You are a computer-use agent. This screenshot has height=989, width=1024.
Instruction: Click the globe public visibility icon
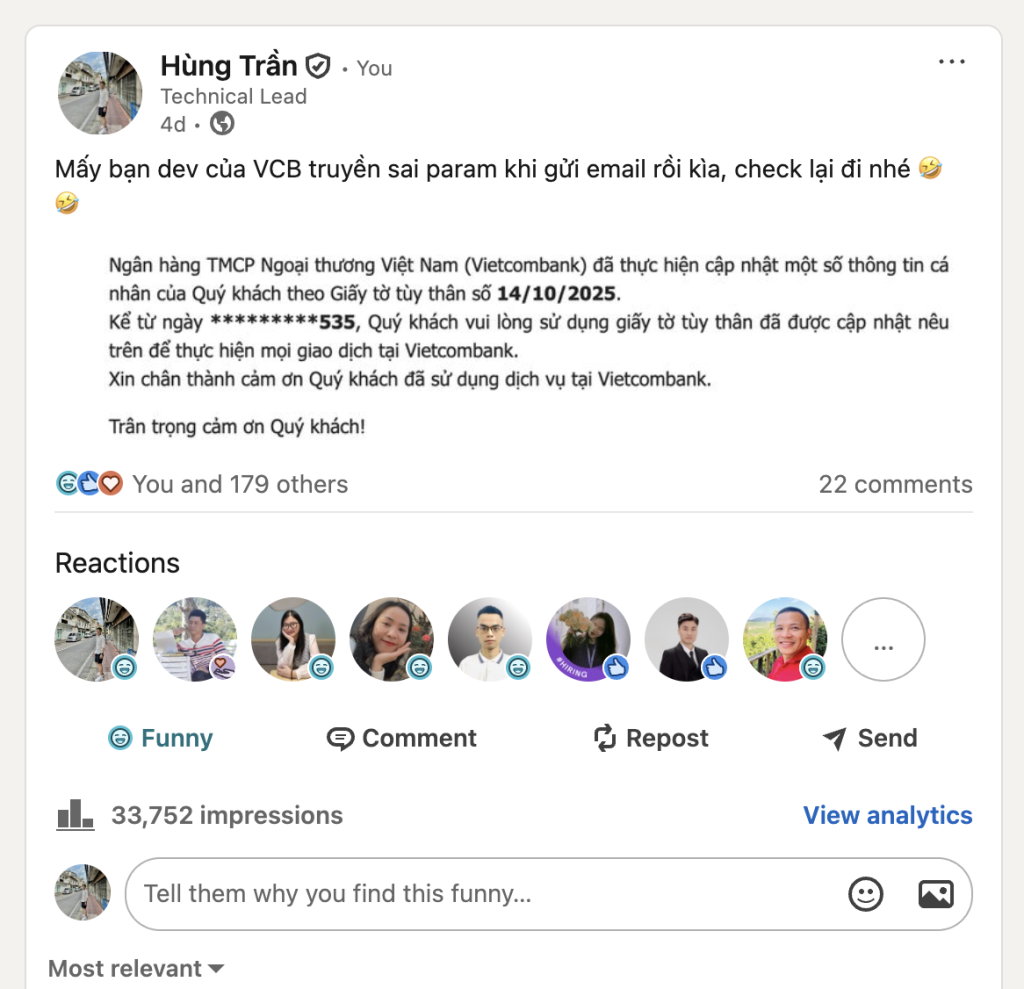tap(222, 123)
